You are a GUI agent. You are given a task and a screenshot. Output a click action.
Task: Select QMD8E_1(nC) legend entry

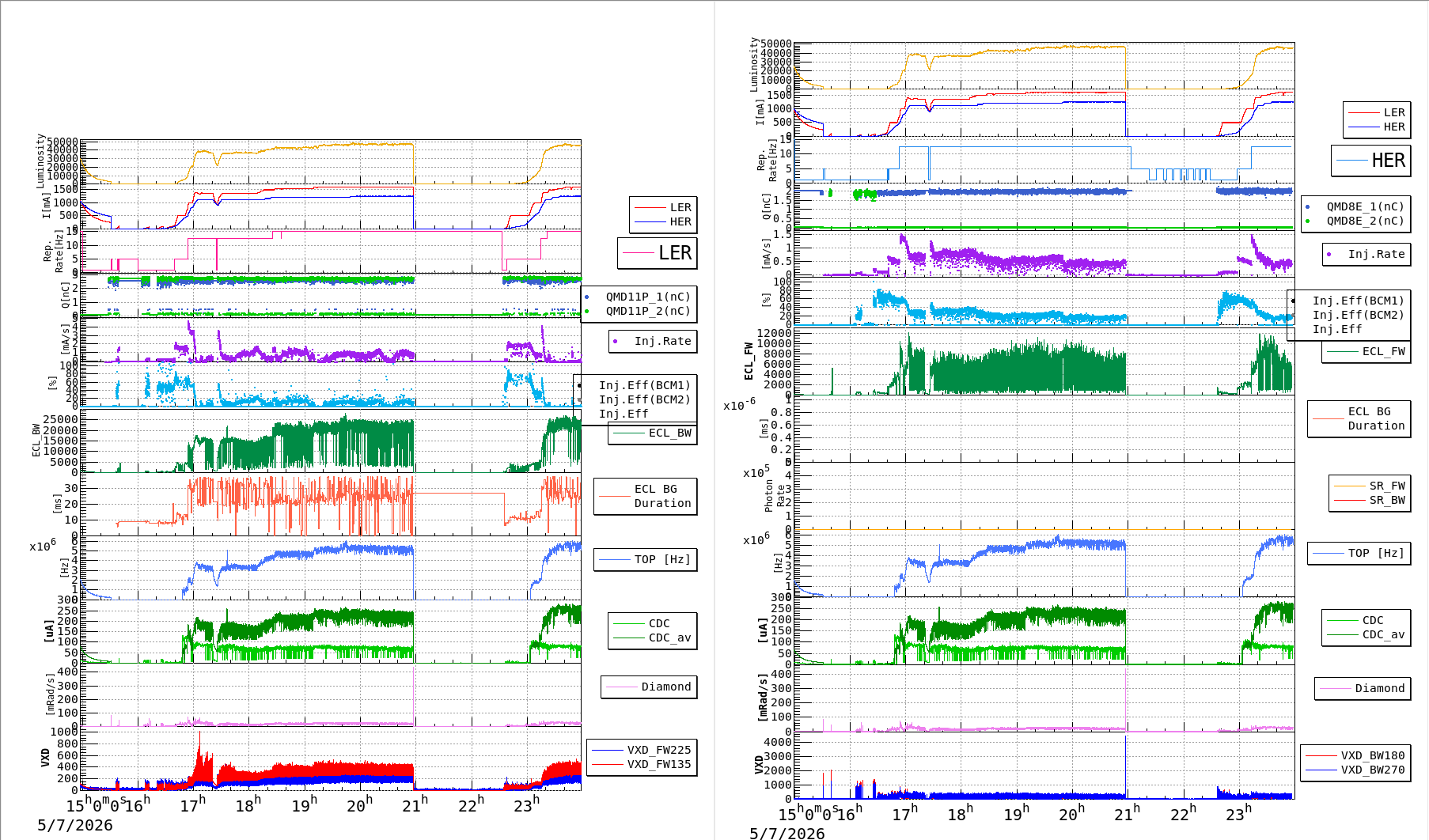point(1365,206)
